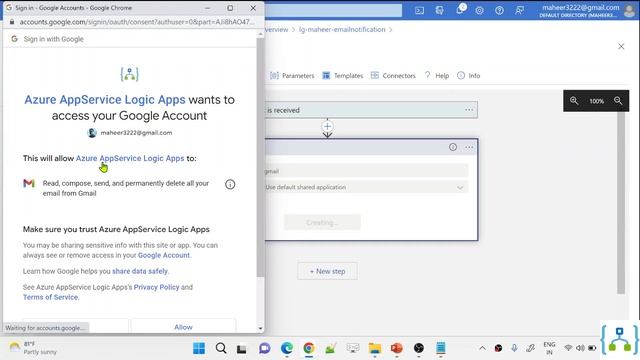Close the Azure designer blade

621,47
